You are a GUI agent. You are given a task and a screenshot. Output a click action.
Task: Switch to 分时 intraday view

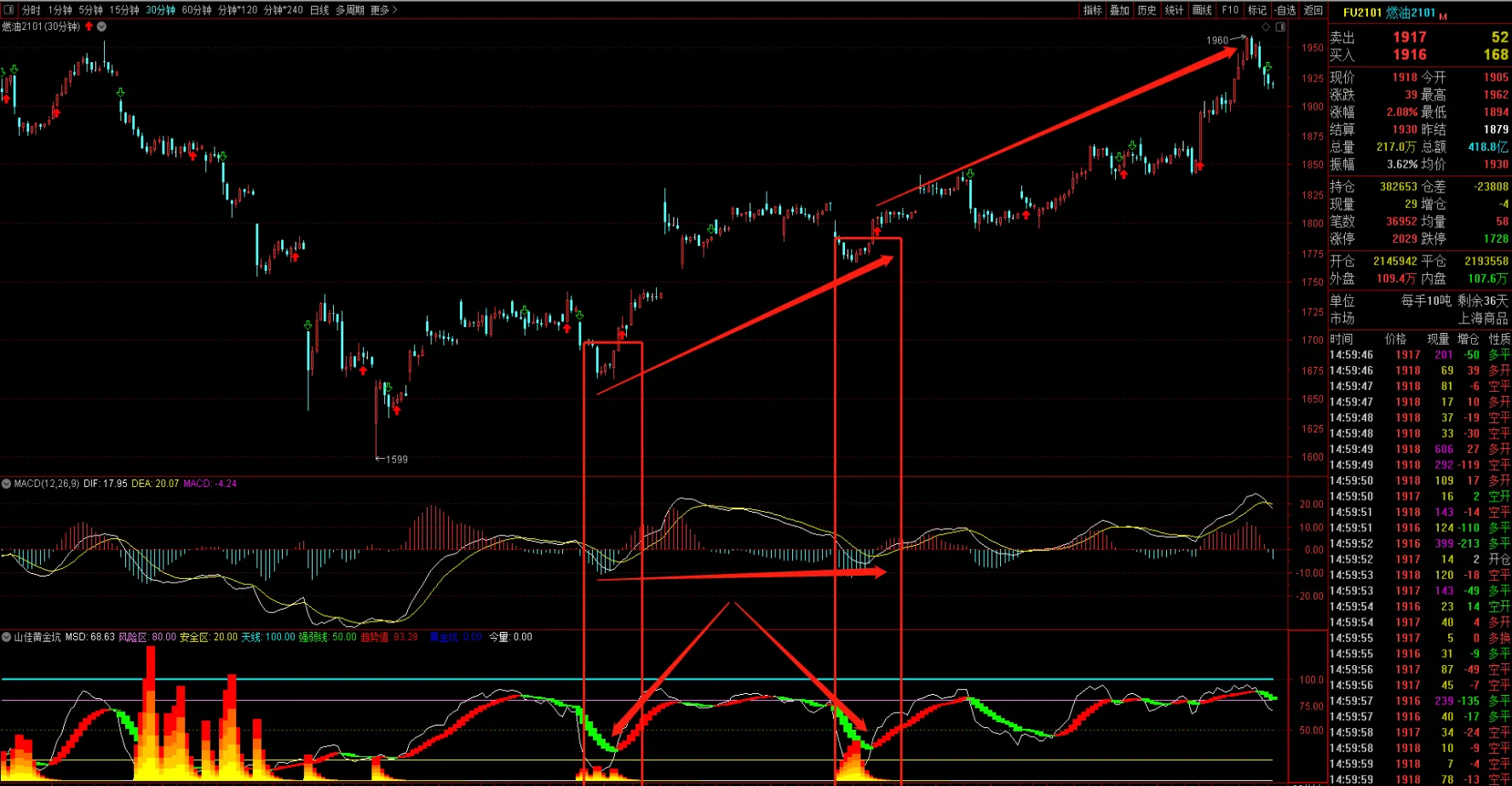click(x=32, y=10)
